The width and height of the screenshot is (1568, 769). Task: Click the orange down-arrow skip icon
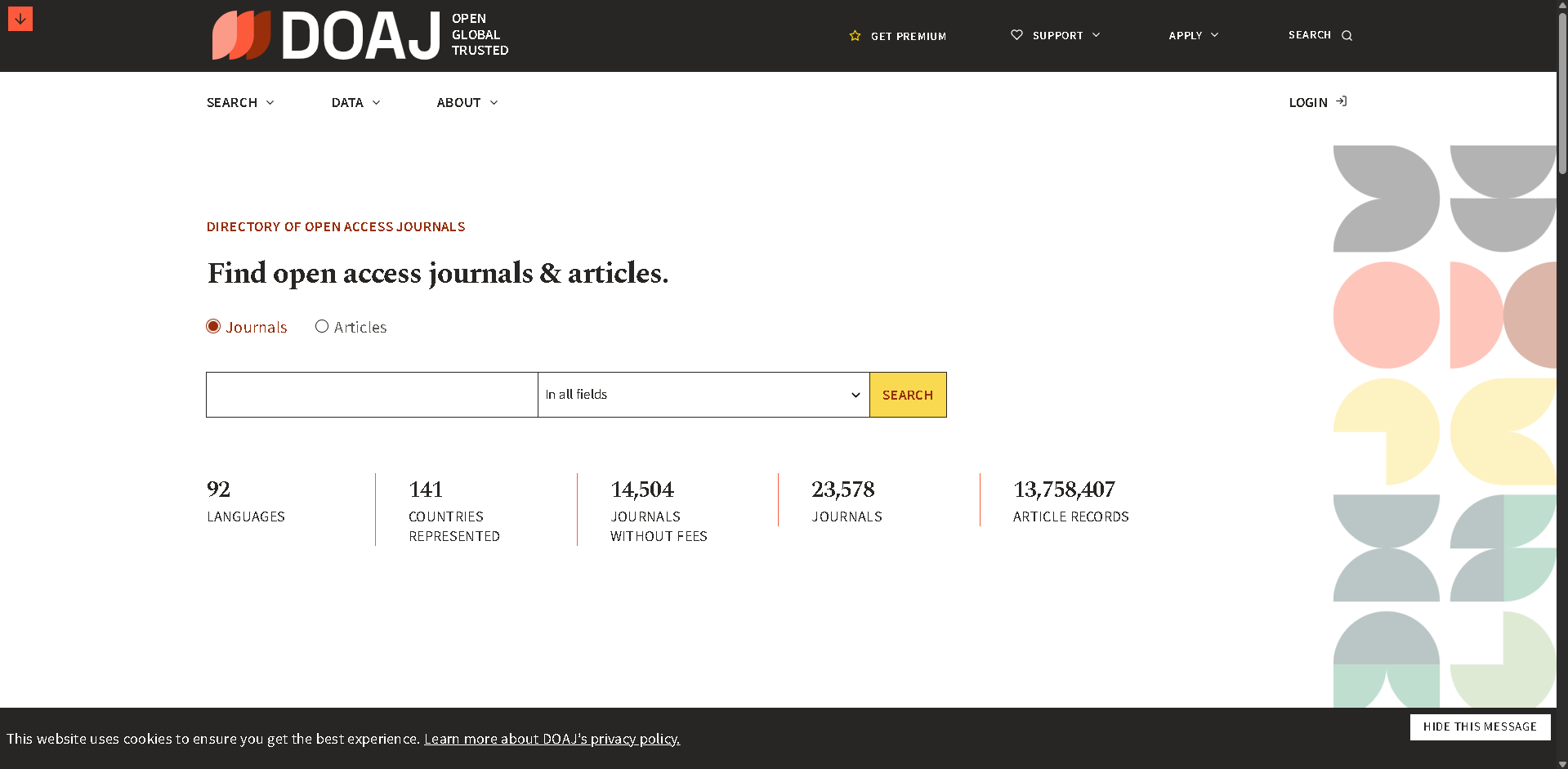click(20, 19)
